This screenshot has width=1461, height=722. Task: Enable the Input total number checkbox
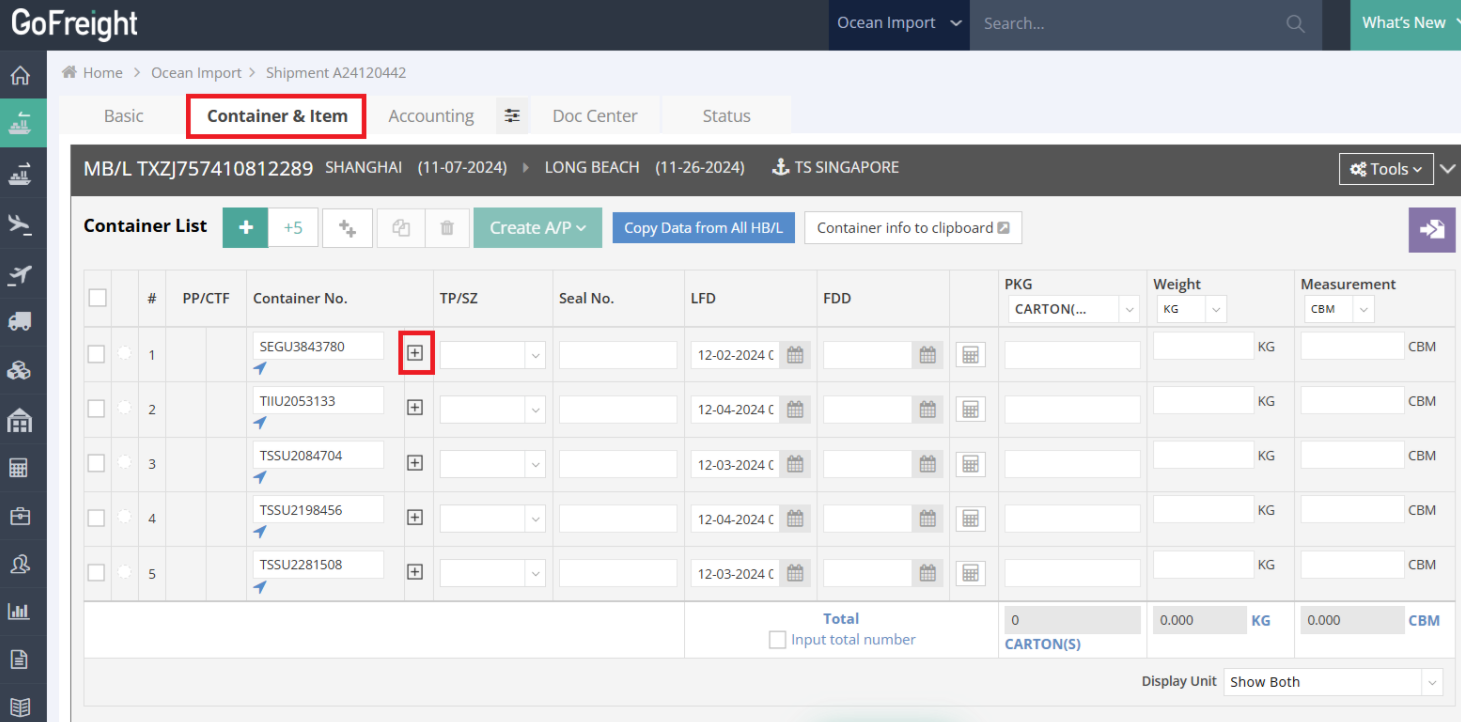777,639
